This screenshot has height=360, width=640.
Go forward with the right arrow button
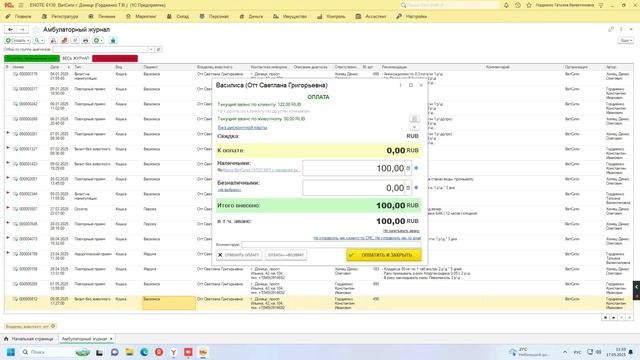pos(22,29)
